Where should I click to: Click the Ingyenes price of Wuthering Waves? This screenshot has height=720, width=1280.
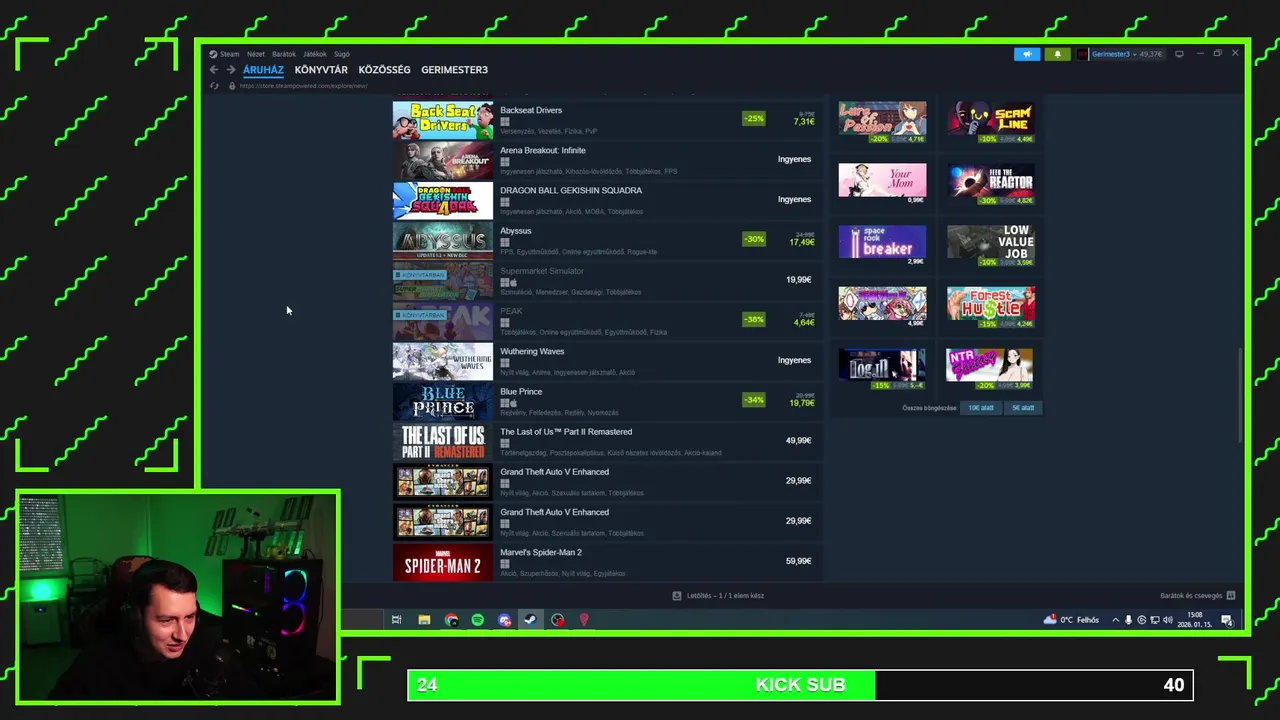click(x=795, y=360)
